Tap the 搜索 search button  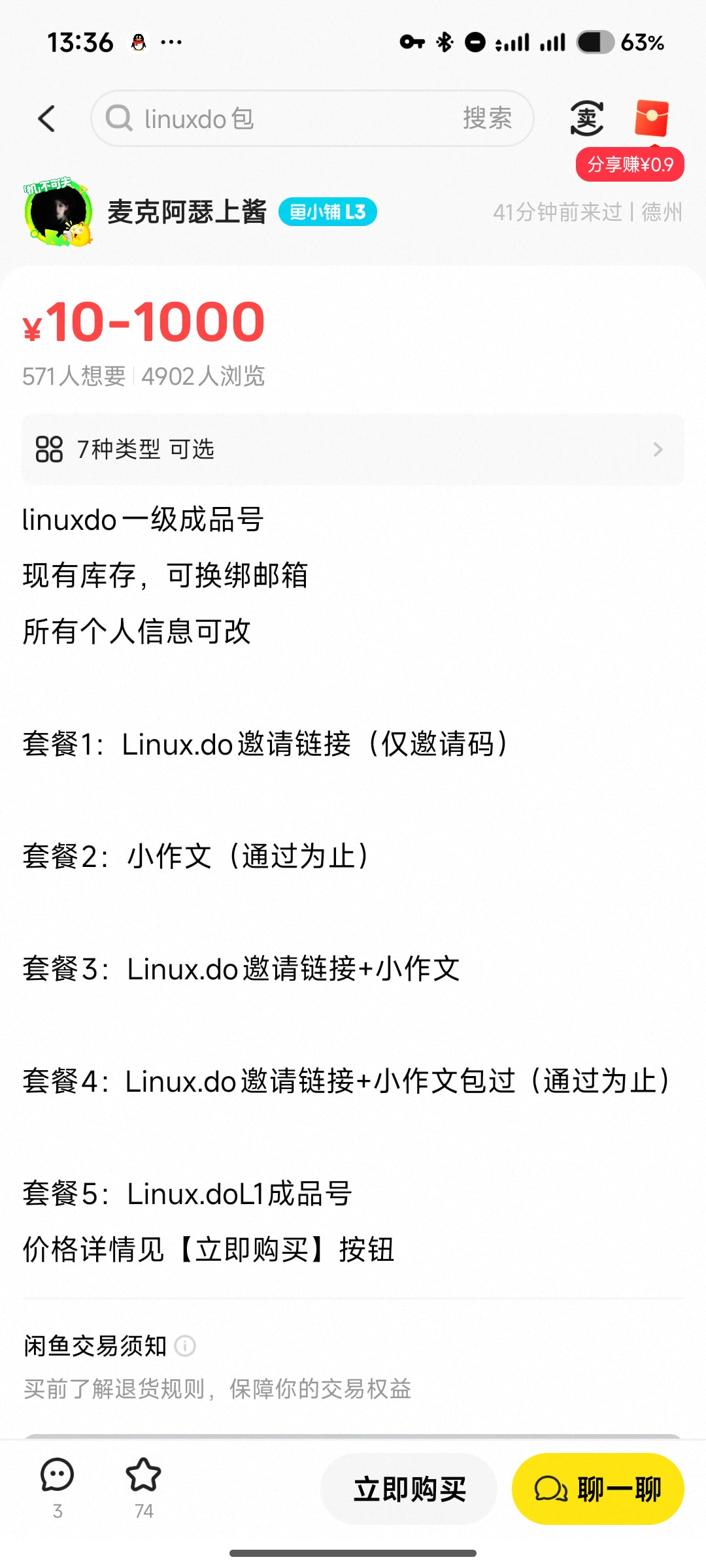pyautogui.click(x=487, y=118)
